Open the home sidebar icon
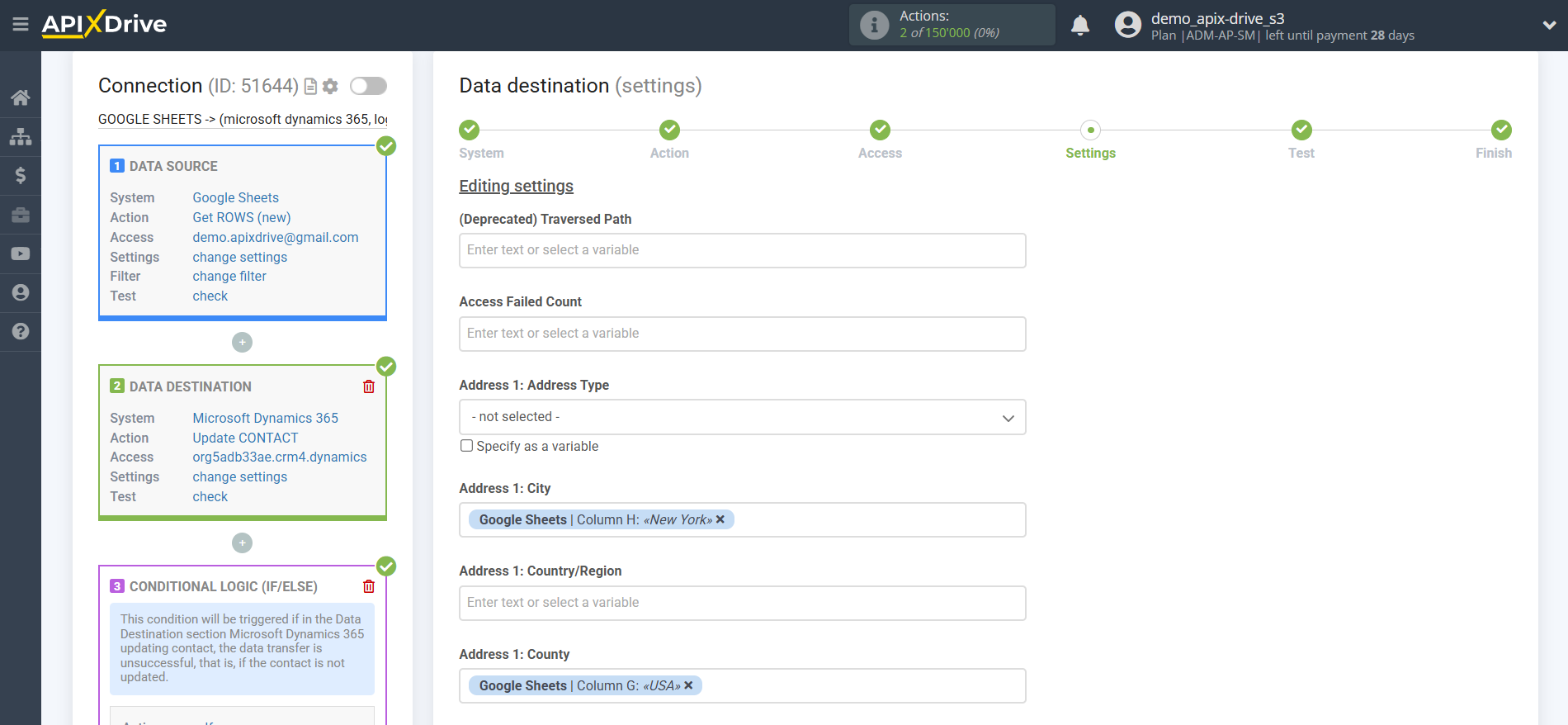1568x725 pixels. [x=21, y=97]
